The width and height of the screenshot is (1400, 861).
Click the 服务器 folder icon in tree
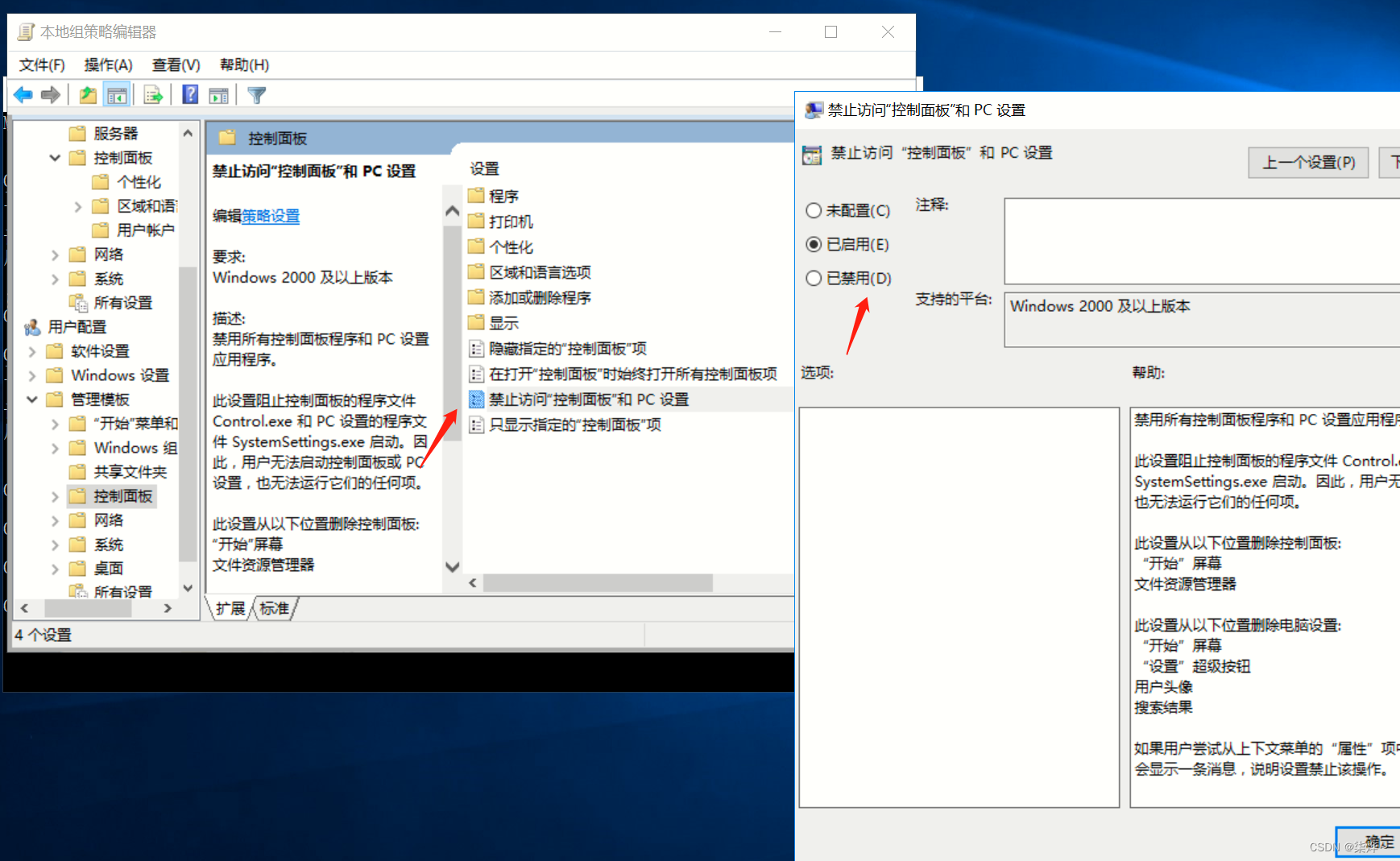point(77,133)
